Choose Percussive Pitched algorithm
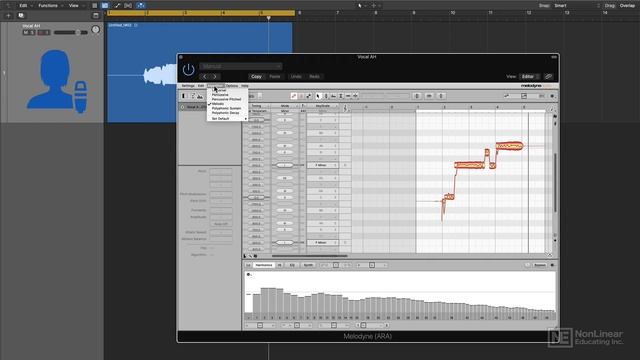Viewport: 640px width, 360px height. coord(227,99)
